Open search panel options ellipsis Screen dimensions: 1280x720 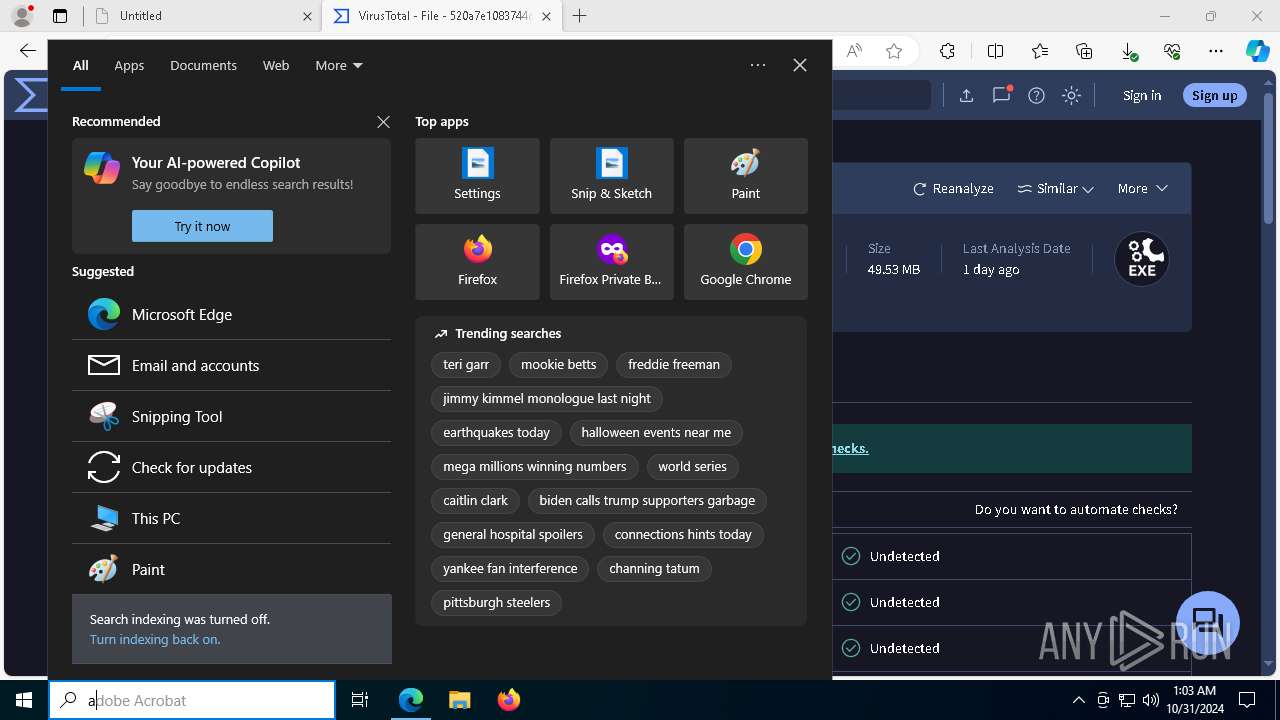[758, 65]
